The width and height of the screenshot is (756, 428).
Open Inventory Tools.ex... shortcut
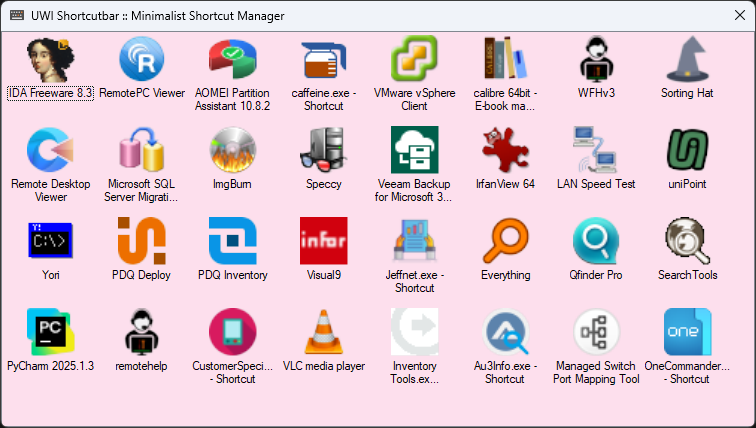414,332
